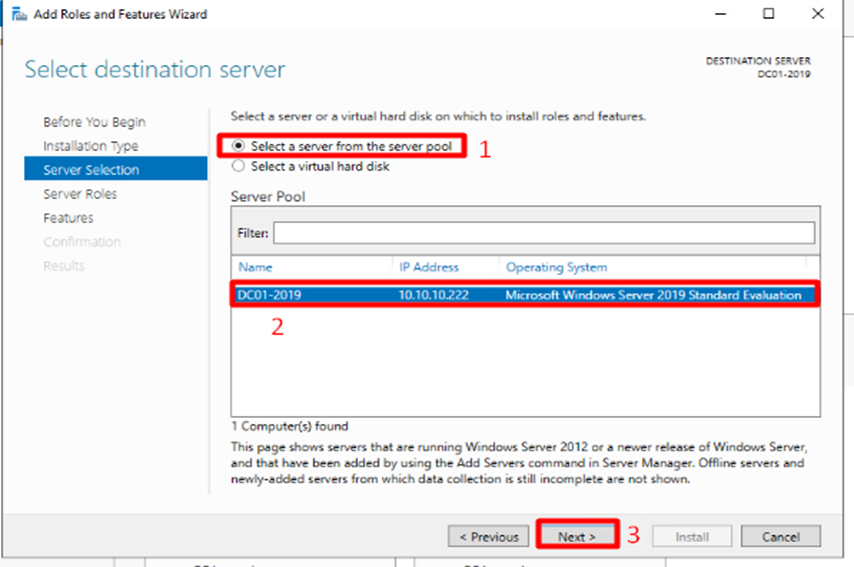Sort server pool by IP Address column

[428, 267]
